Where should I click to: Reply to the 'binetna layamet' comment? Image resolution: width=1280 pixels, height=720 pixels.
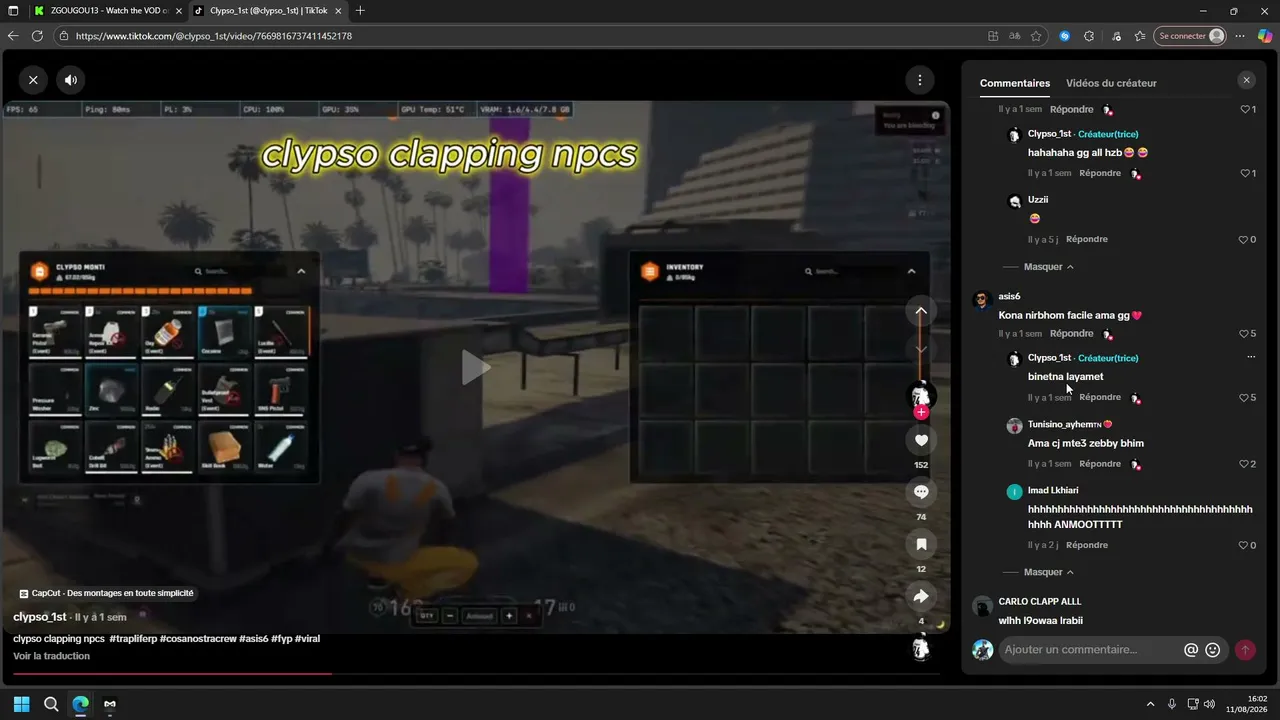pos(1100,397)
